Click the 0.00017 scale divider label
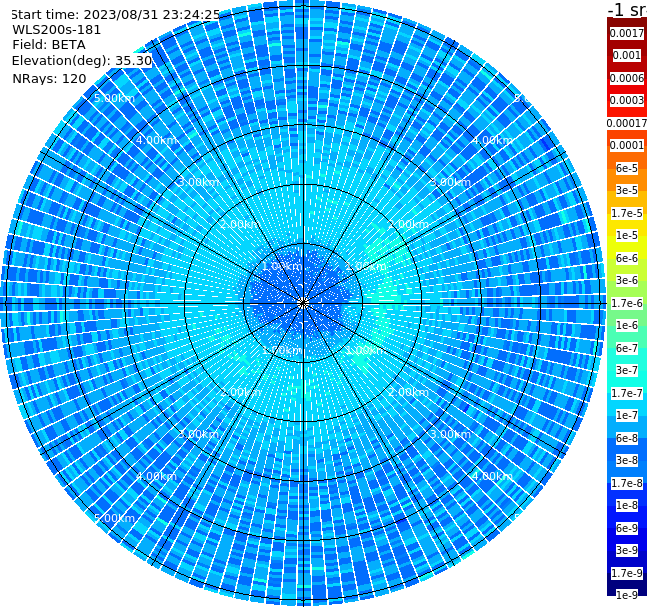647x607 pixels. (627, 123)
